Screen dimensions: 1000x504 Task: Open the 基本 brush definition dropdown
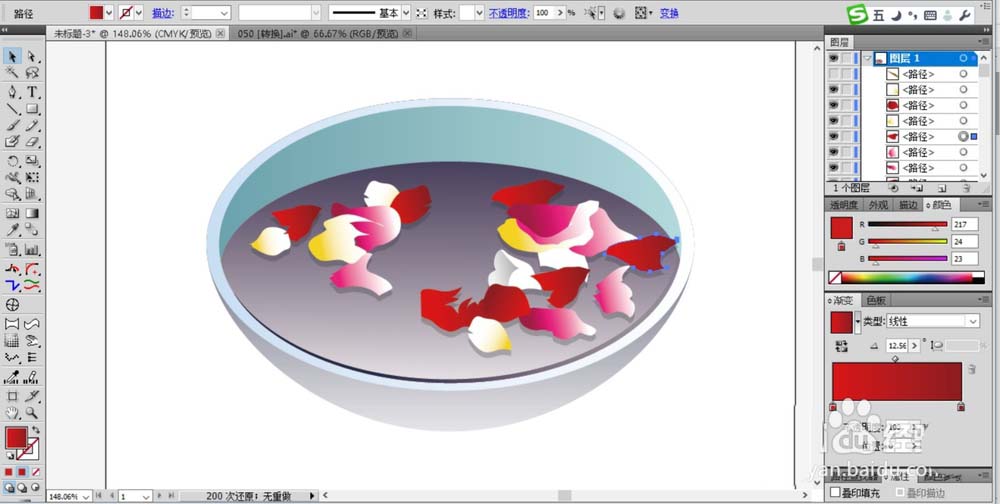(x=406, y=13)
